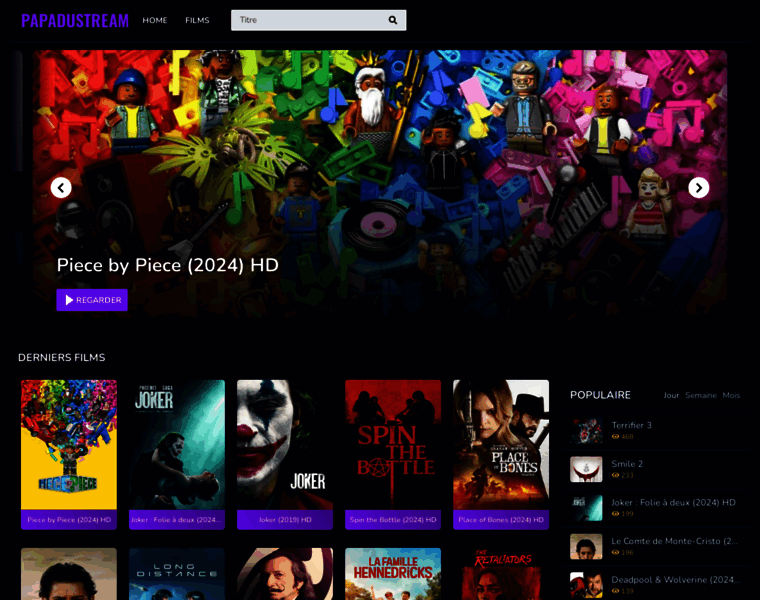Switch popular list to Semaine
Screen dimensions: 760x600
click(701, 395)
